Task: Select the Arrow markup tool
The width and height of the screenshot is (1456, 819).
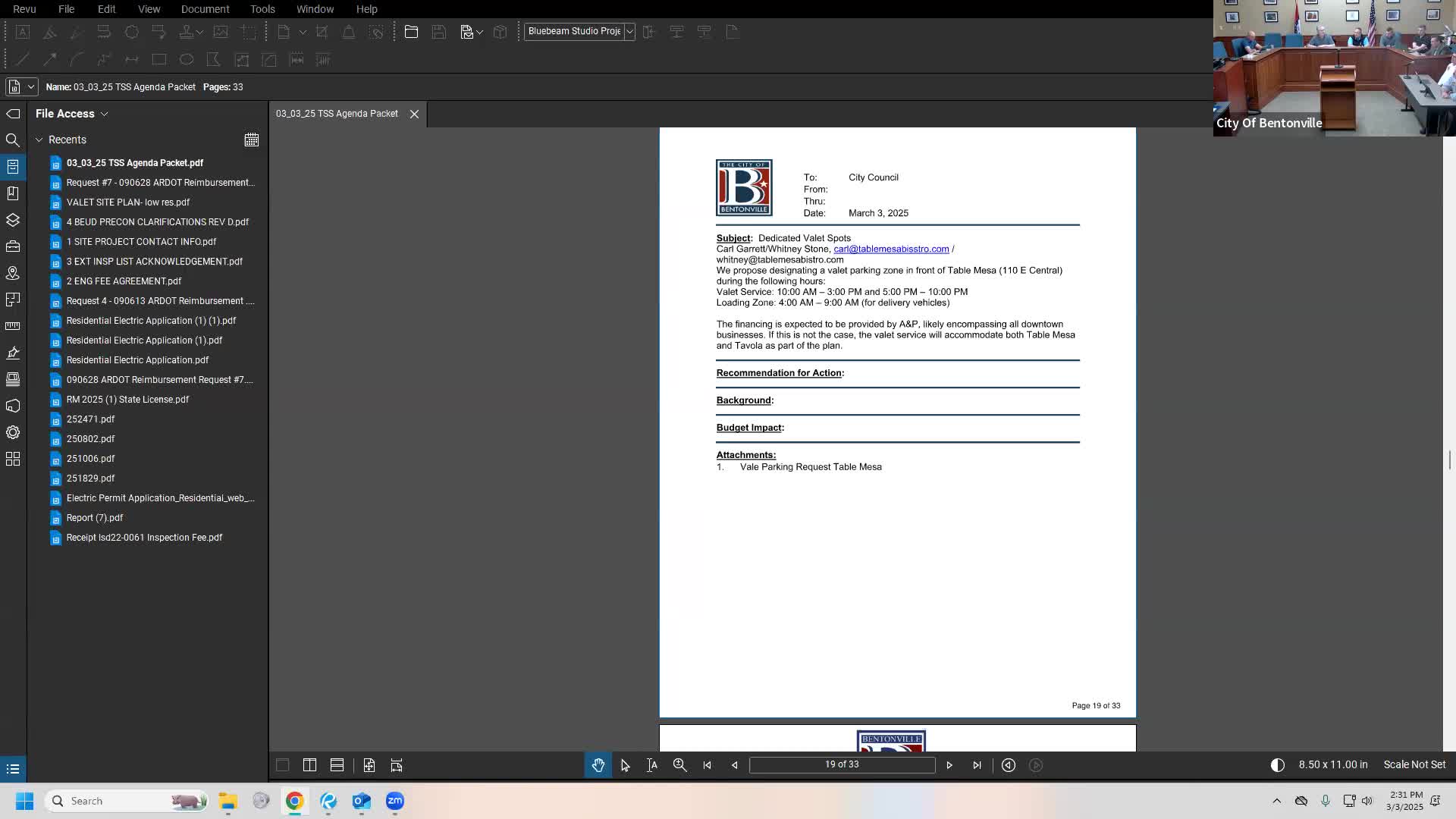Action: [x=50, y=59]
